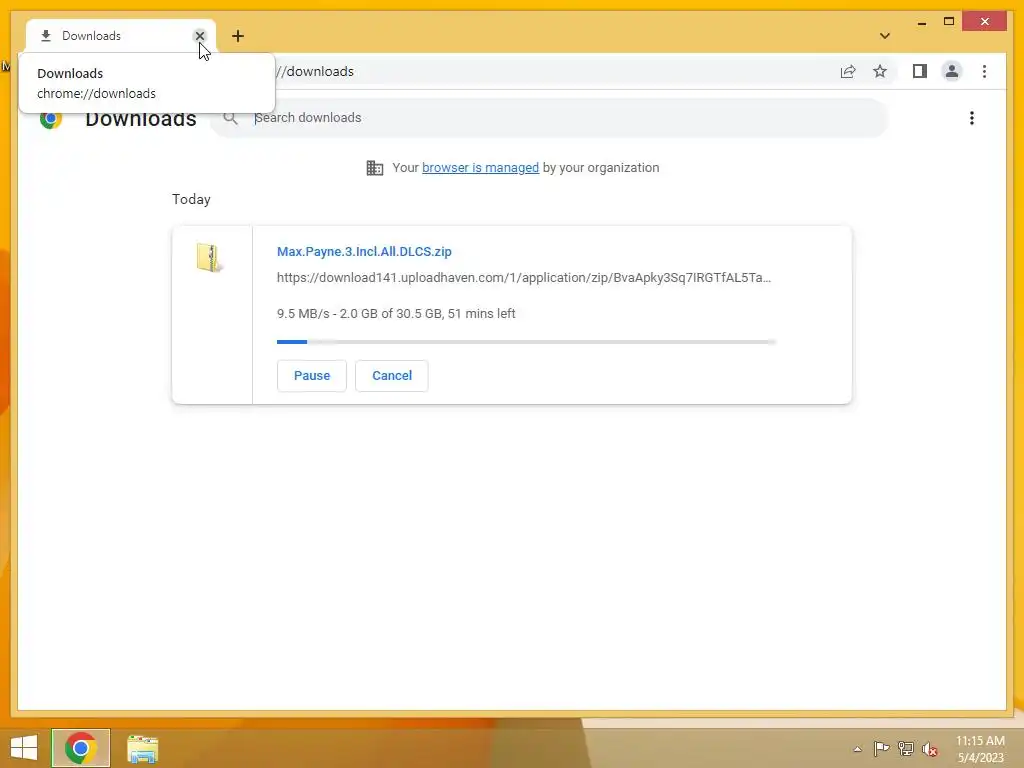Open the Downloads page more actions menu
Screen dimensions: 1024x768
tap(972, 118)
